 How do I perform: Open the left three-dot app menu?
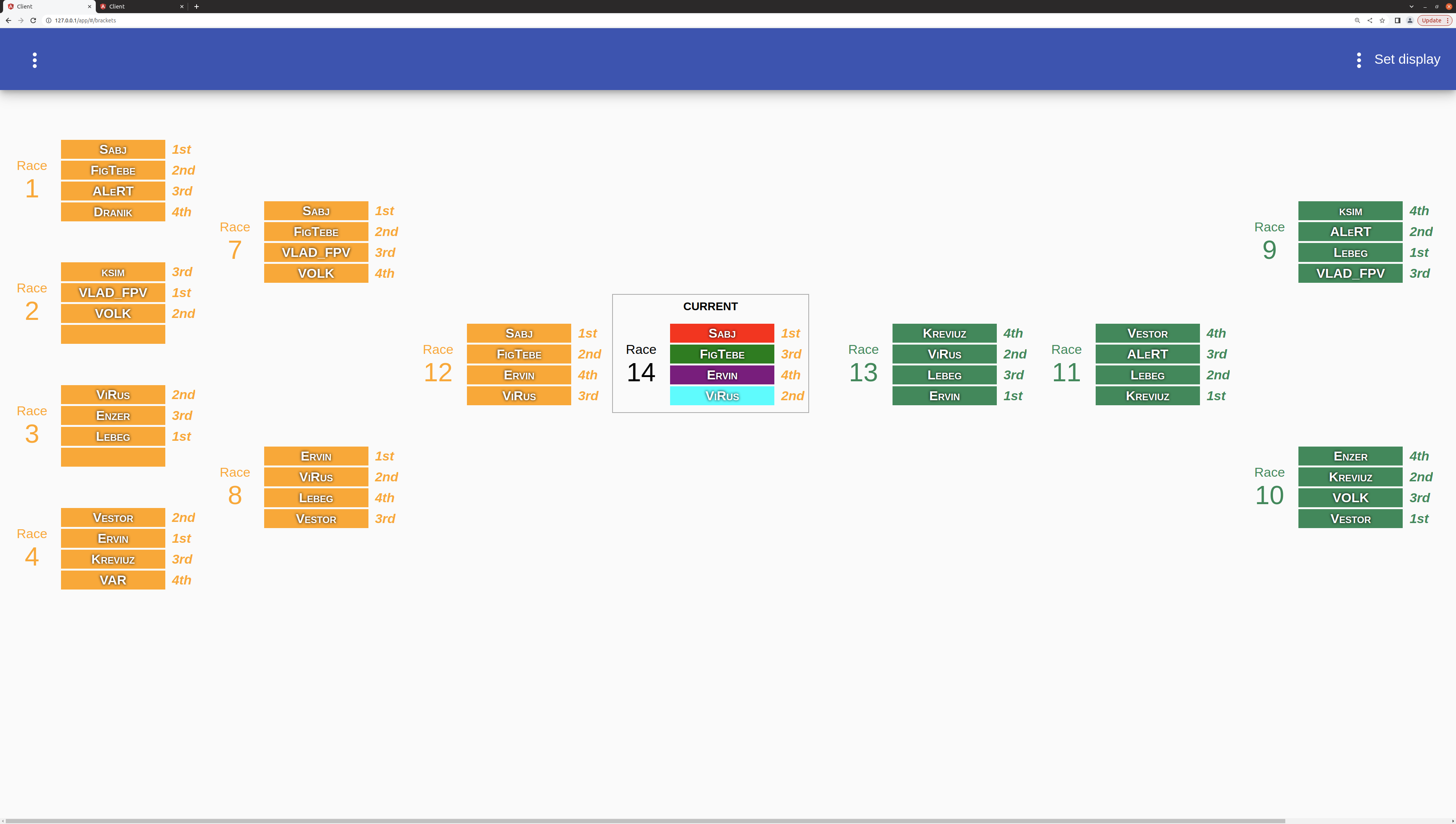[x=34, y=60]
